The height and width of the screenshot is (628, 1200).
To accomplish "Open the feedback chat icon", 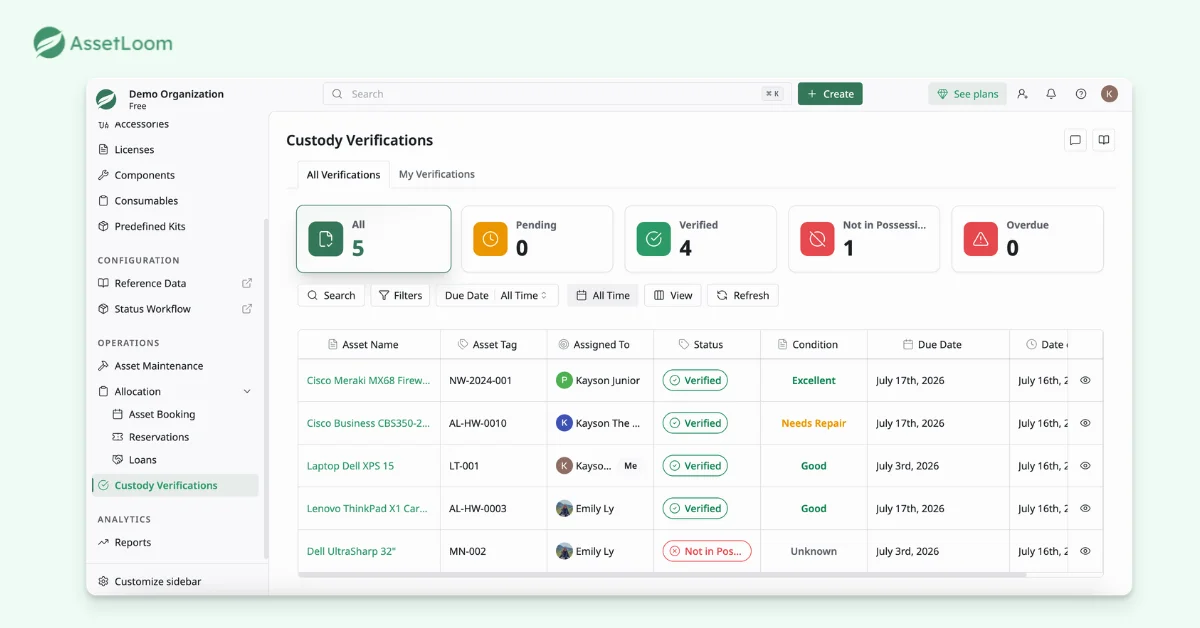I will click(1075, 140).
